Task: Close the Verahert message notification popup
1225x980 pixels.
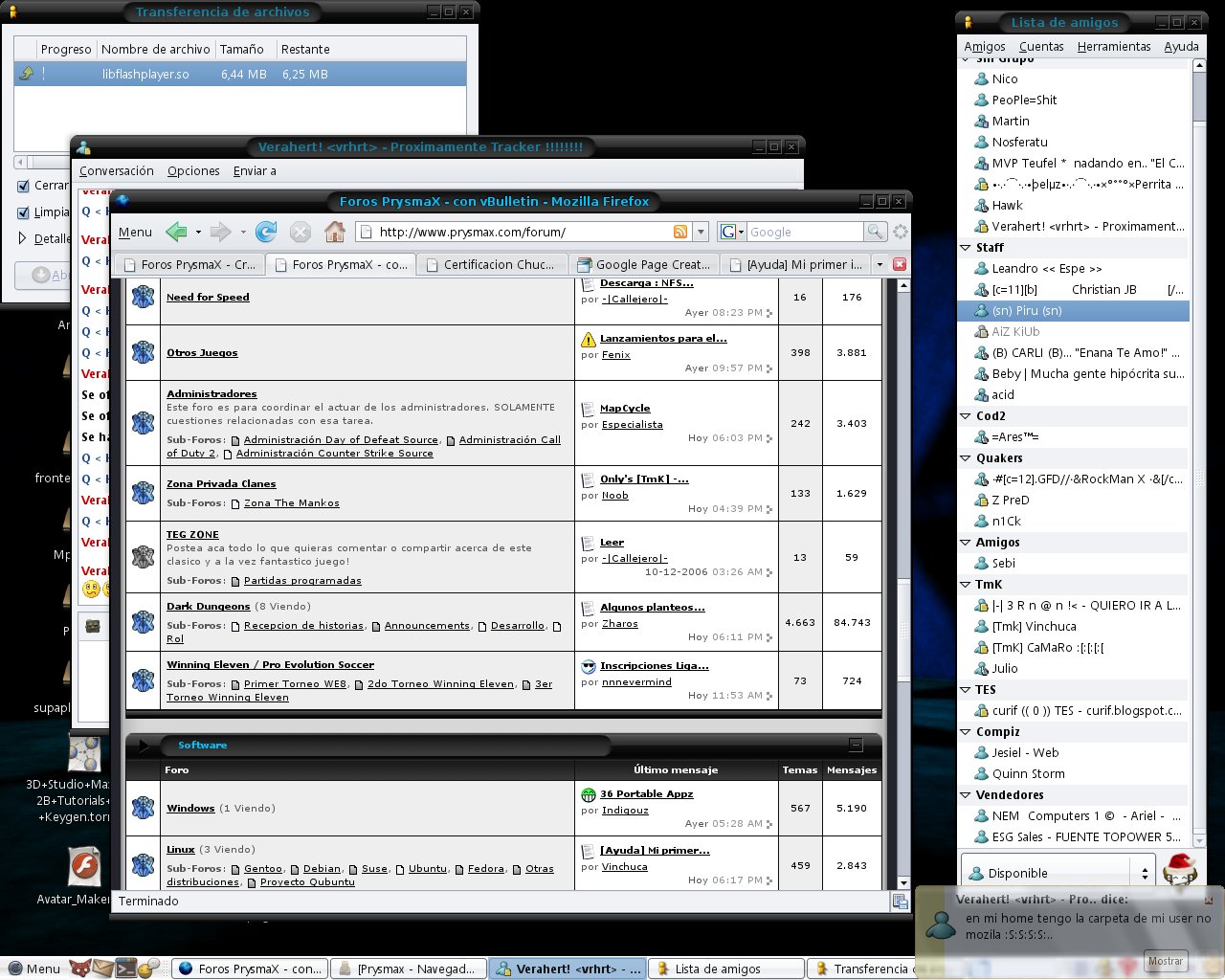Action: [1208, 901]
